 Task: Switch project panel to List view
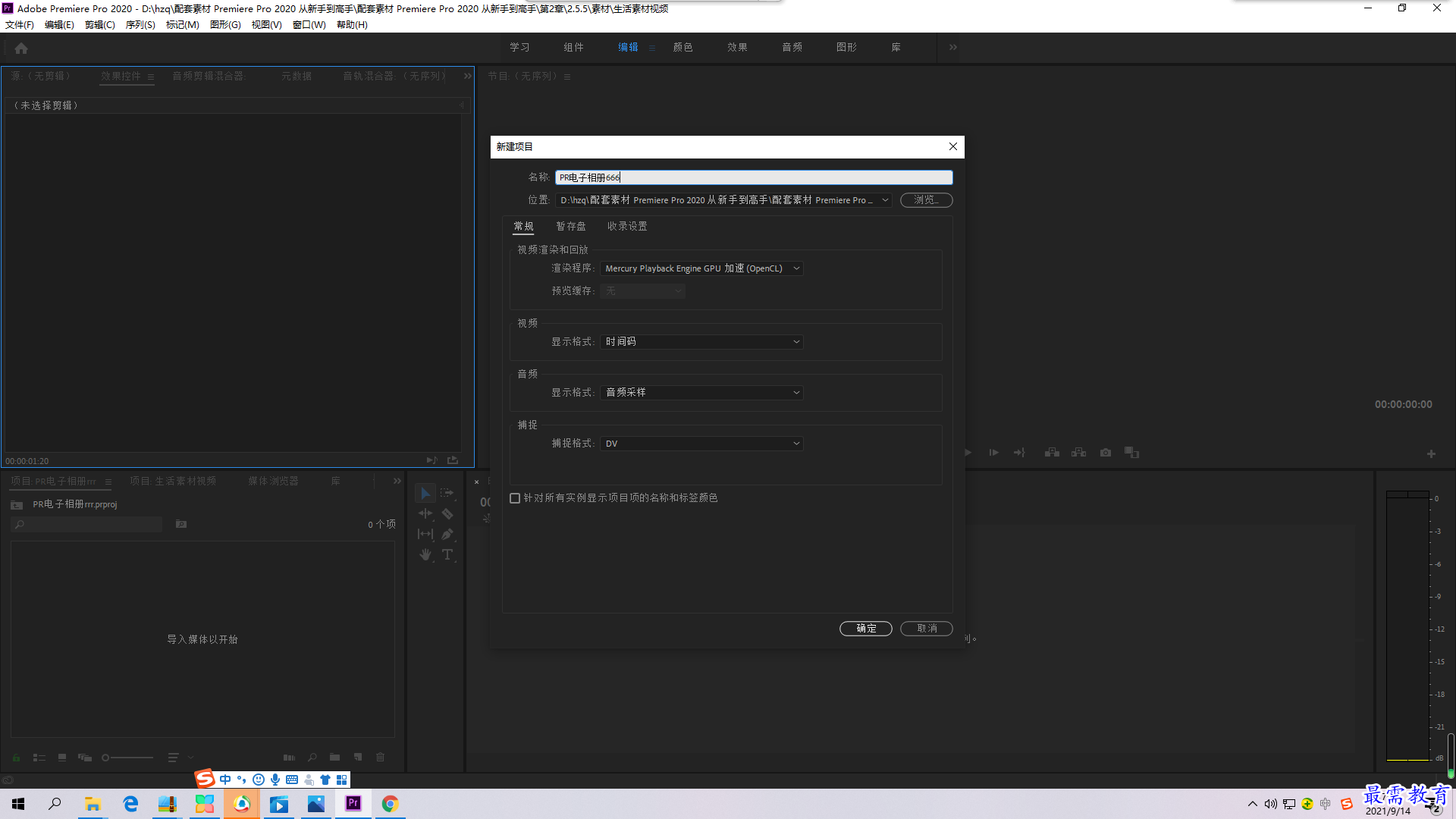tap(39, 757)
